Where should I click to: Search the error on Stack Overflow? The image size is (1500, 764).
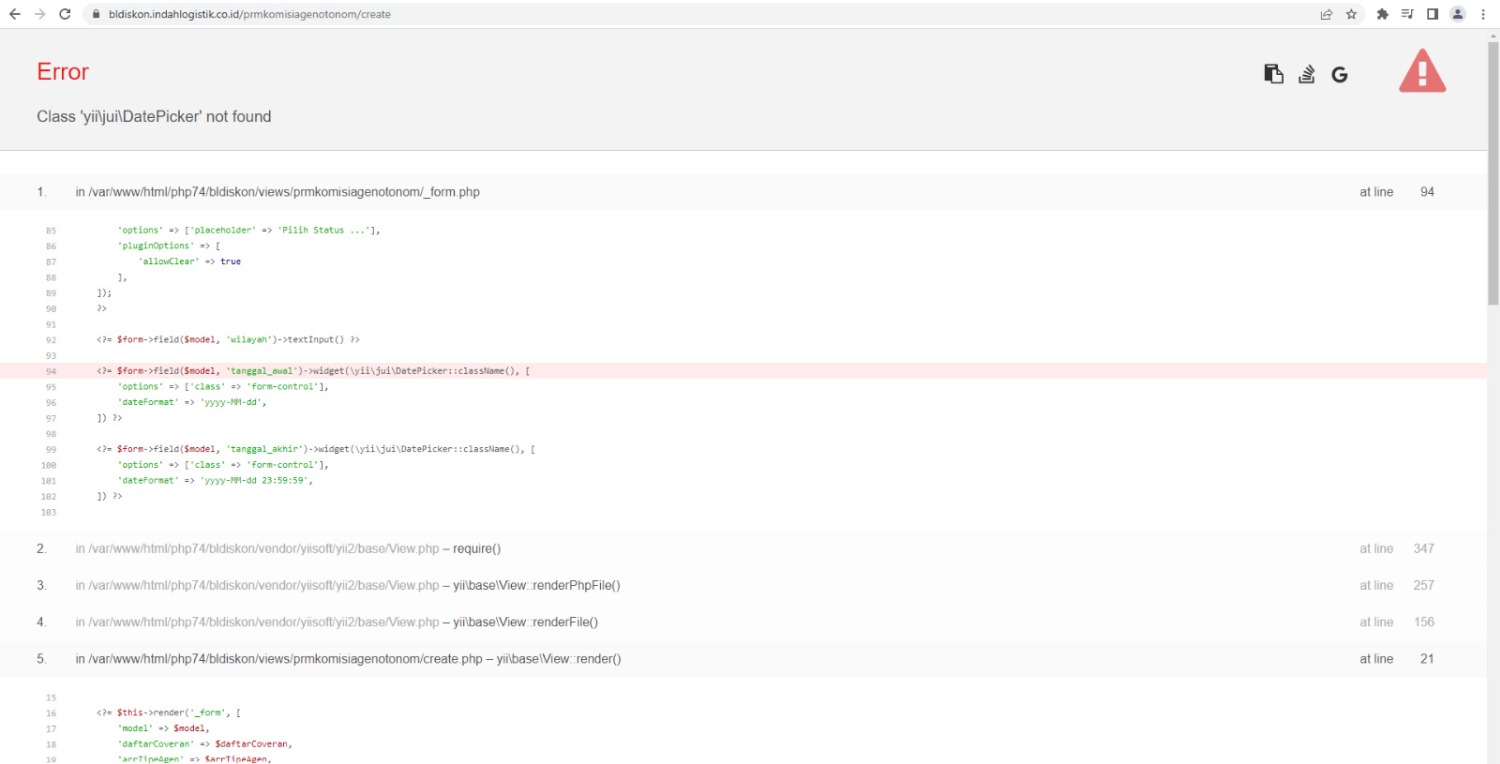click(x=1306, y=74)
